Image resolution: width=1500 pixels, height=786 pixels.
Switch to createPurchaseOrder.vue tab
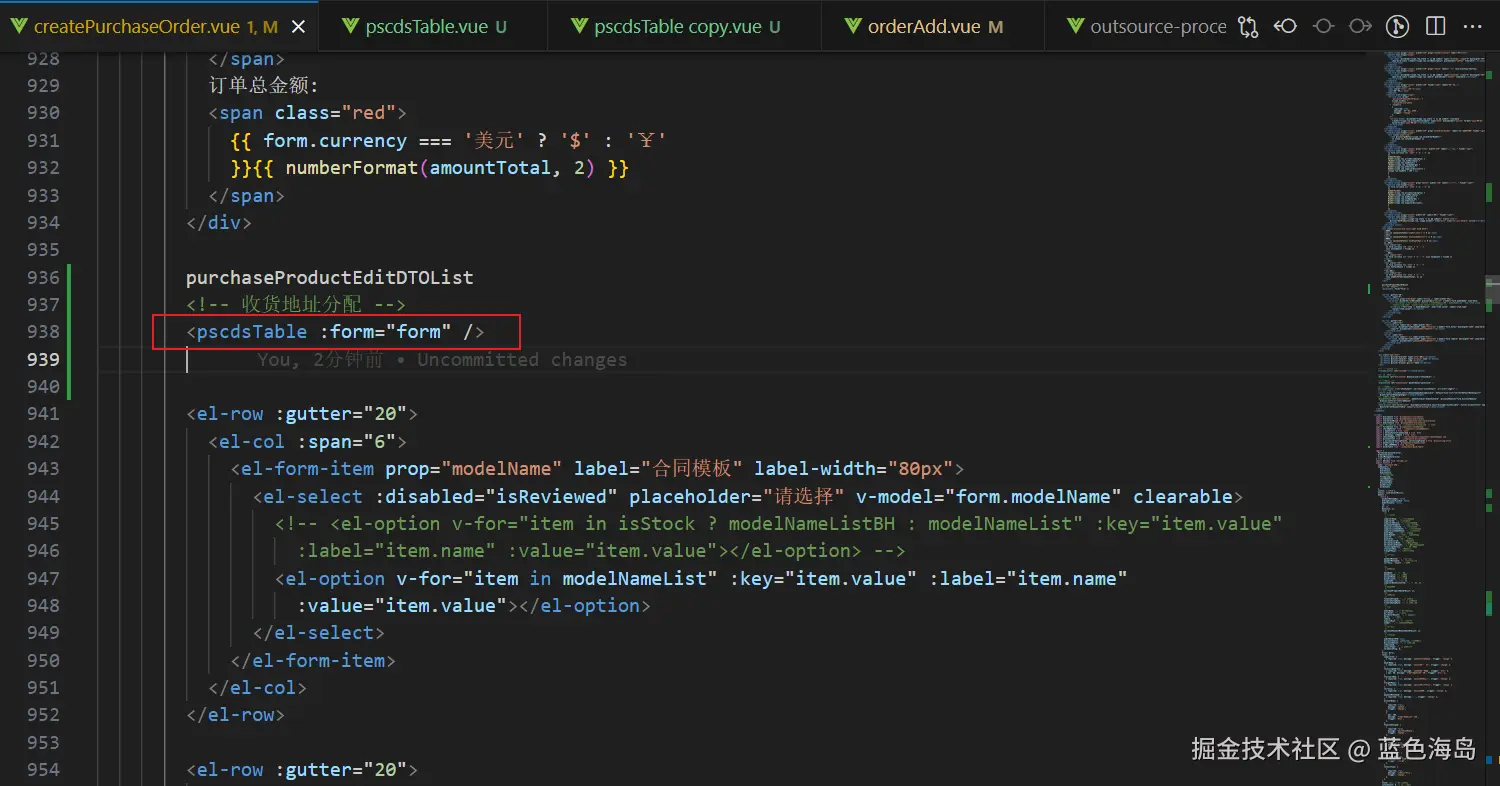tap(159, 27)
